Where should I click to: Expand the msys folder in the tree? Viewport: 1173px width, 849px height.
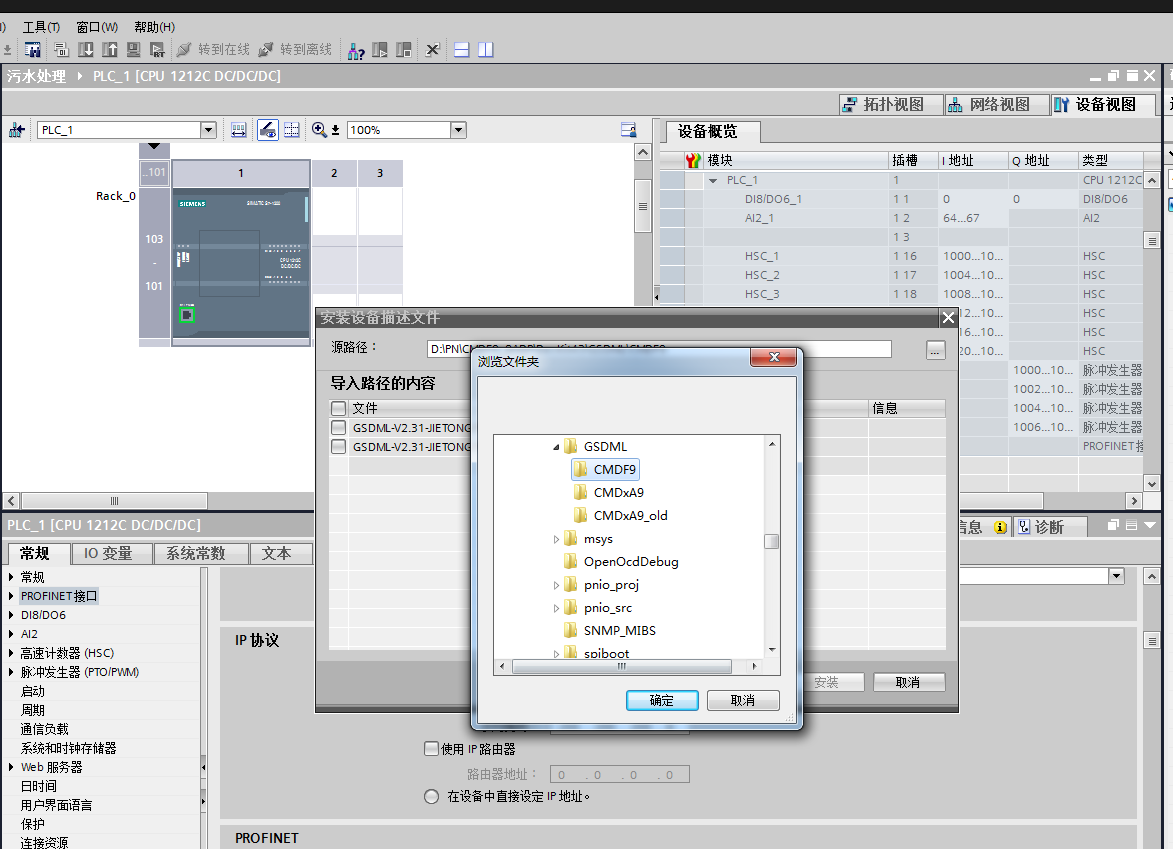pyautogui.click(x=557, y=539)
